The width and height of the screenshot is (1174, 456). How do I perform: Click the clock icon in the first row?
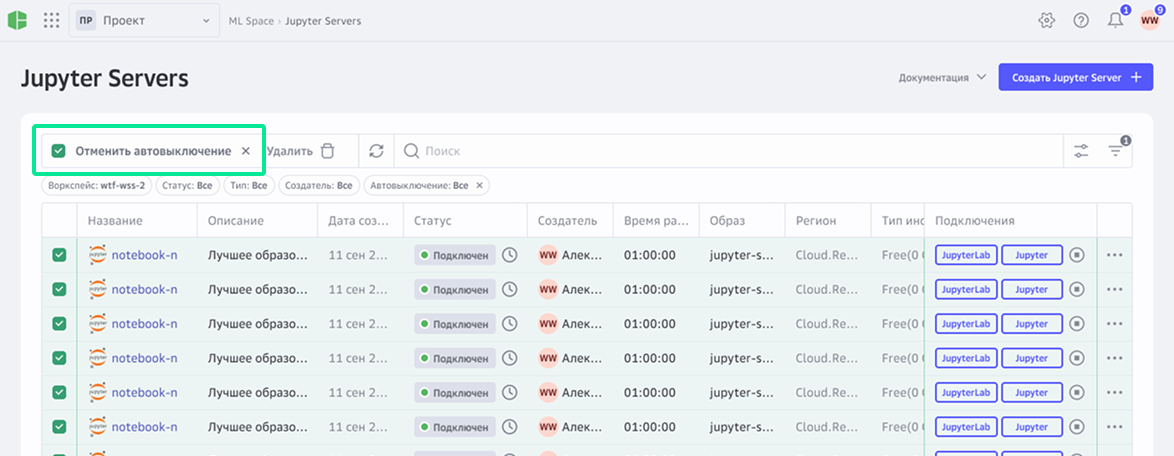click(509, 255)
